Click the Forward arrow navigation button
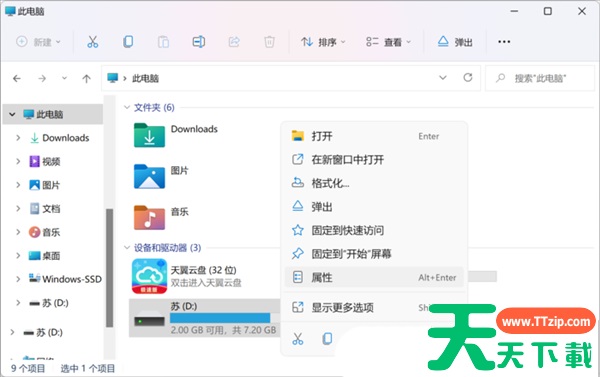This screenshot has width=600, height=377. point(42,78)
